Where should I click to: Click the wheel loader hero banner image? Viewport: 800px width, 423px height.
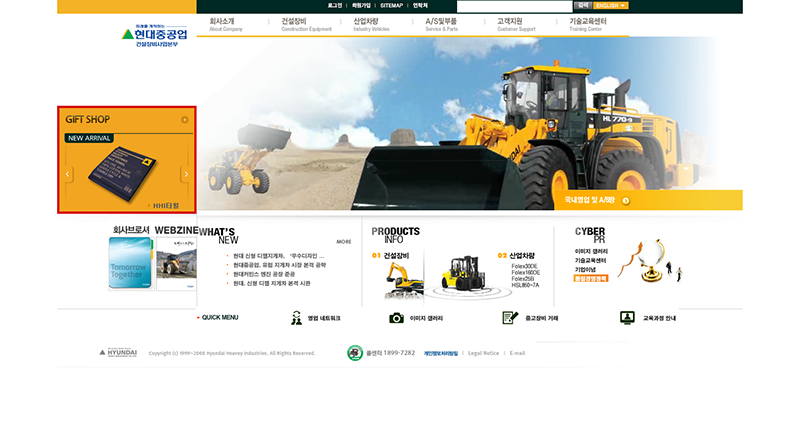[x=469, y=123]
